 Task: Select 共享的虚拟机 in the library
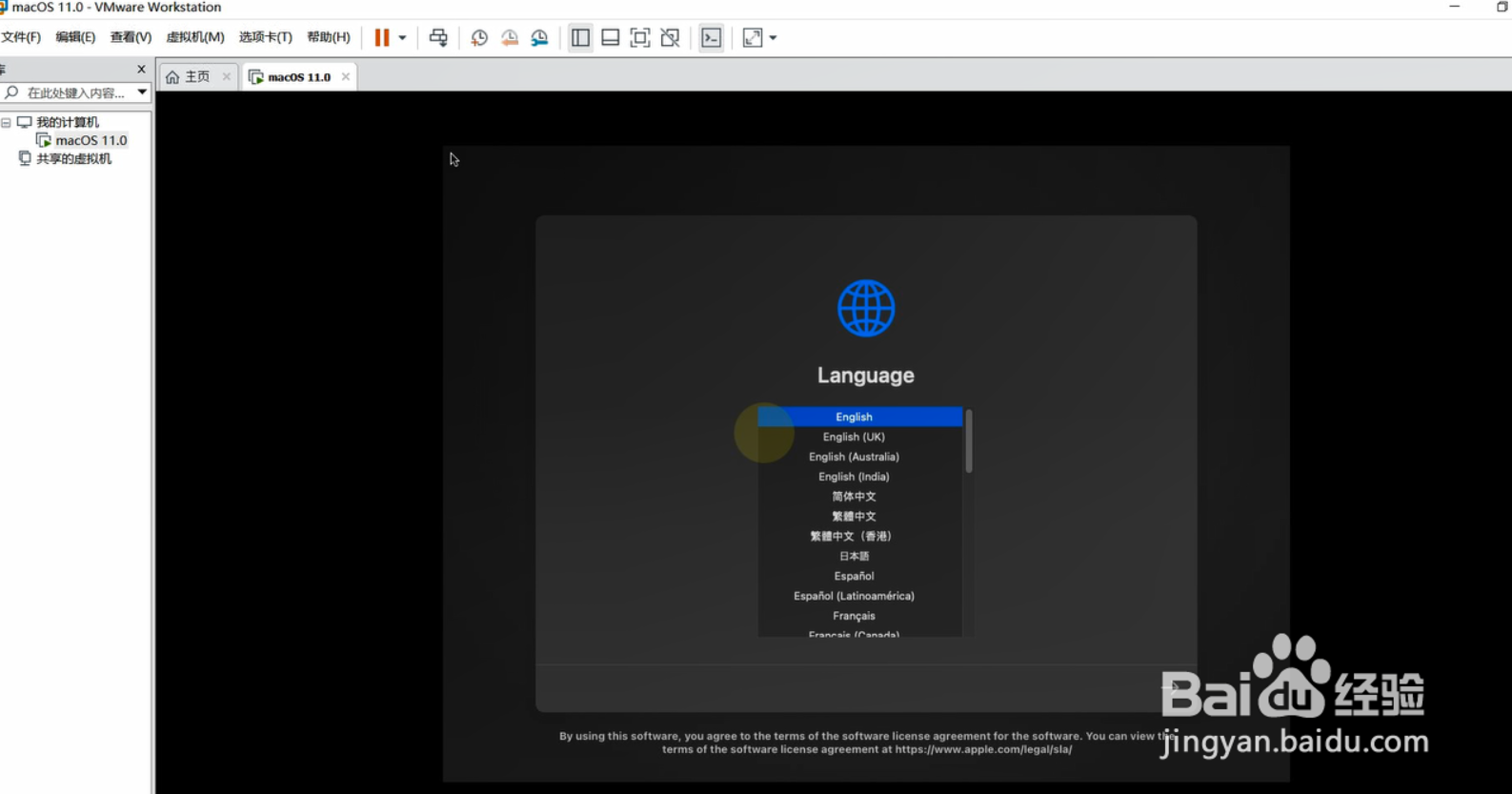pyautogui.click(x=73, y=159)
